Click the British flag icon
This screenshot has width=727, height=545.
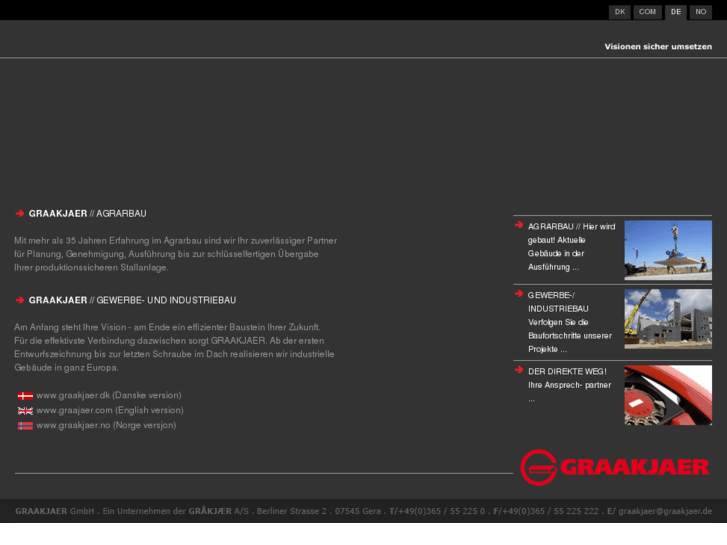point(25,410)
